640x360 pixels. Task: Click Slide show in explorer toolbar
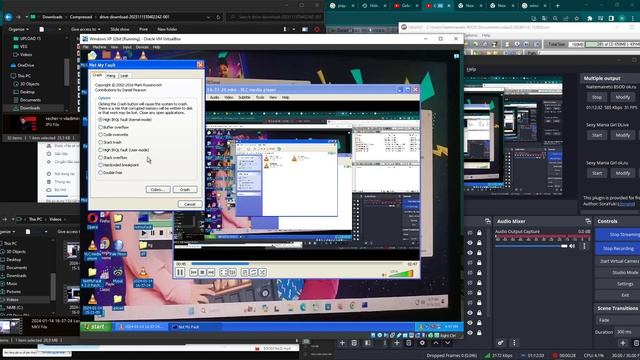tap(120, 29)
